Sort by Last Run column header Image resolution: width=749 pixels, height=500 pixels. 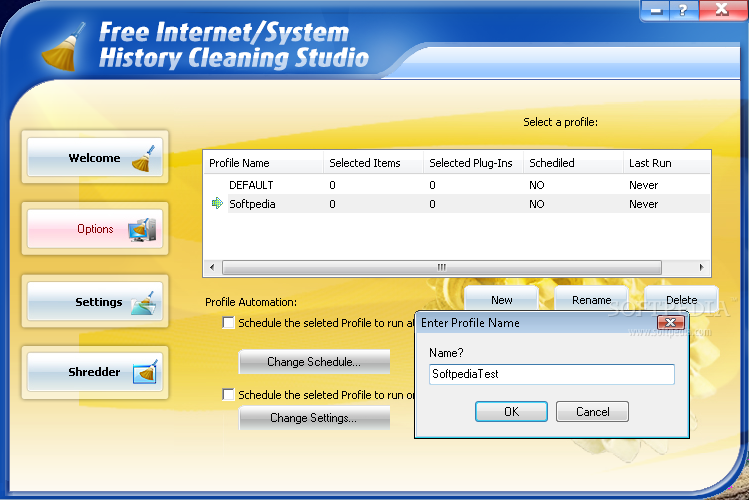(667, 163)
